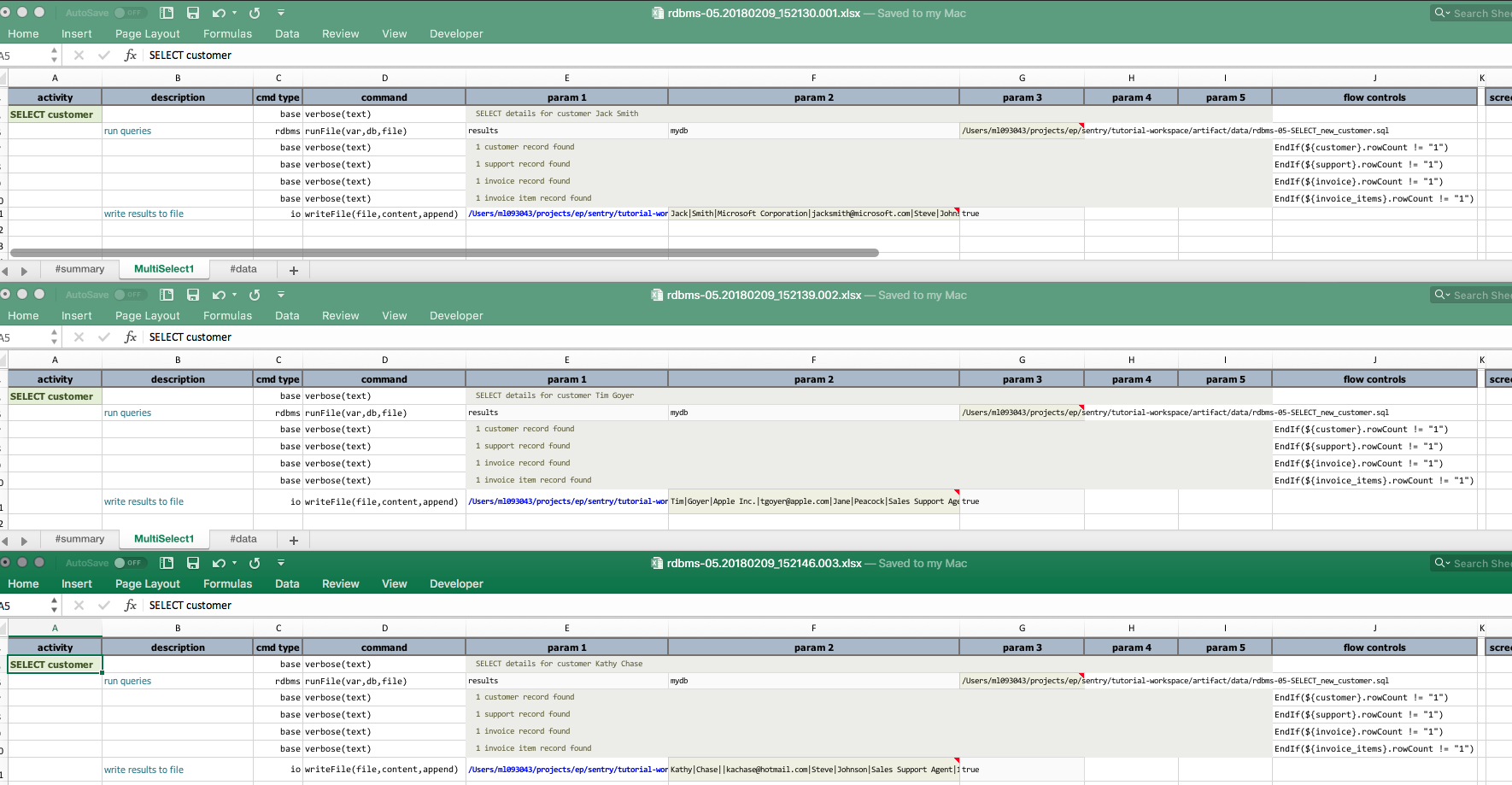
Task: Click the redo icon in the 003.xlsx window
Action: coord(255,563)
